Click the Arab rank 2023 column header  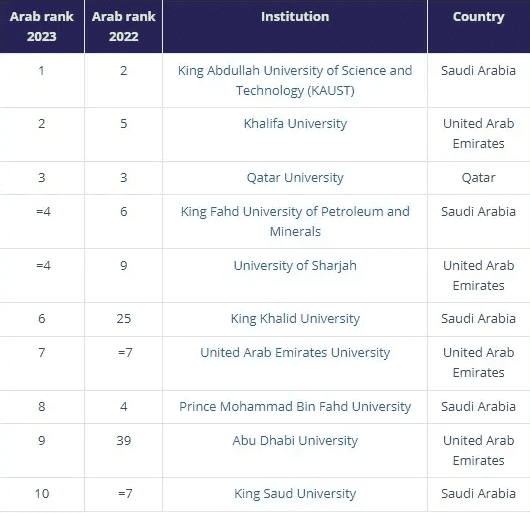pos(42,26)
